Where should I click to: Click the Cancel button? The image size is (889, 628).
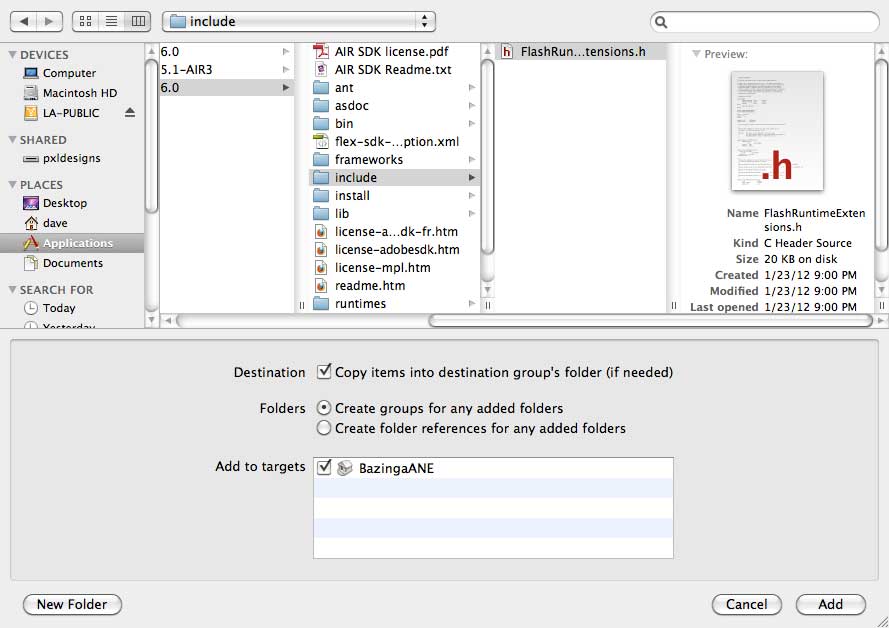[x=746, y=604]
